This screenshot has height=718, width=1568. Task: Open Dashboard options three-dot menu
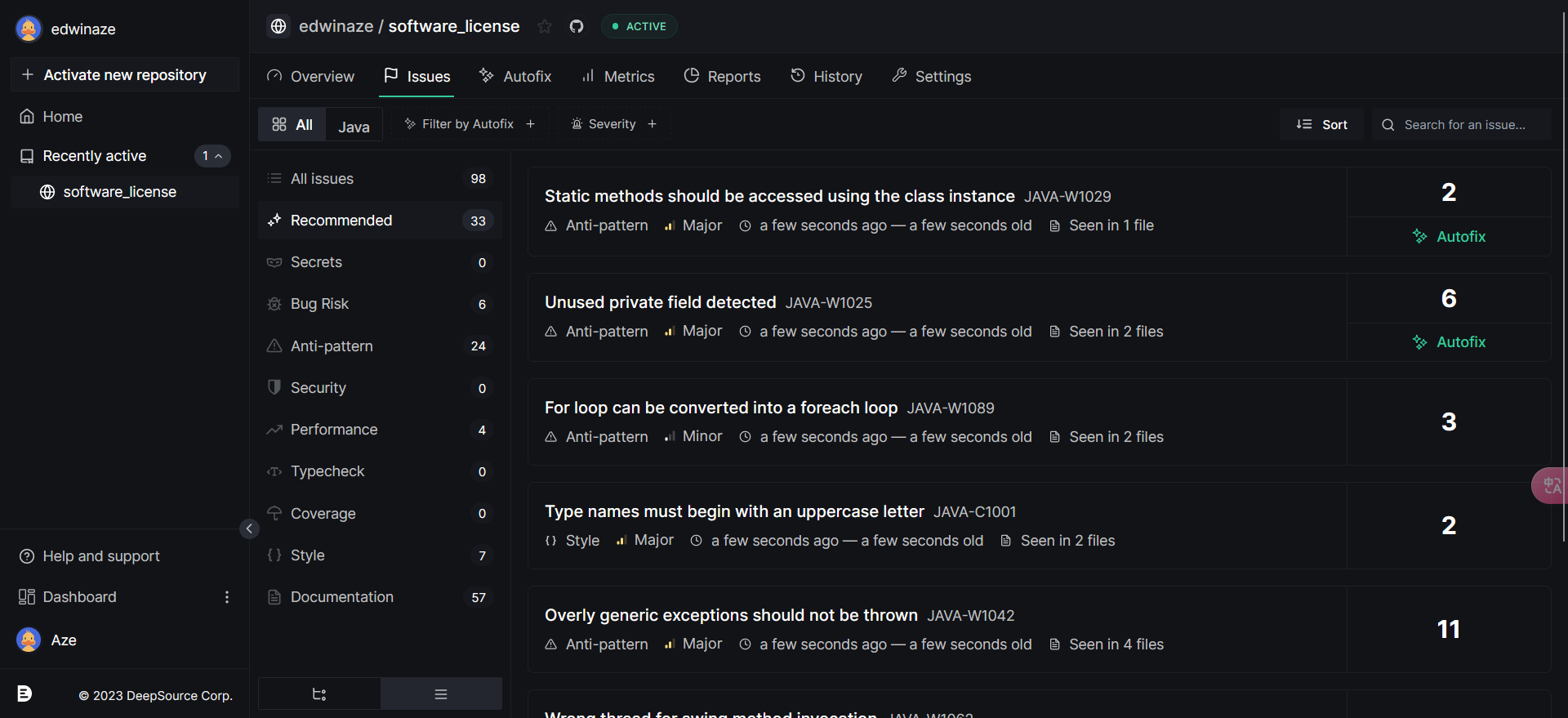point(227,597)
